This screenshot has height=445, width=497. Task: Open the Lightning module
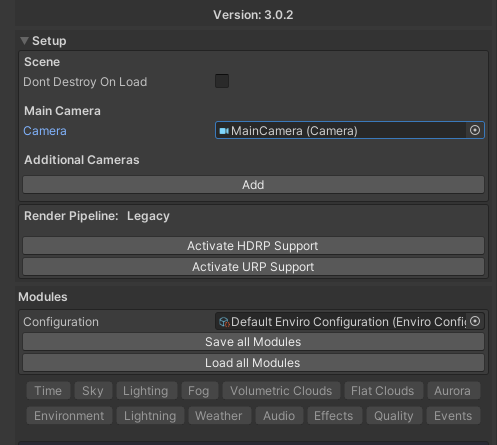click(x=150, y=416)
